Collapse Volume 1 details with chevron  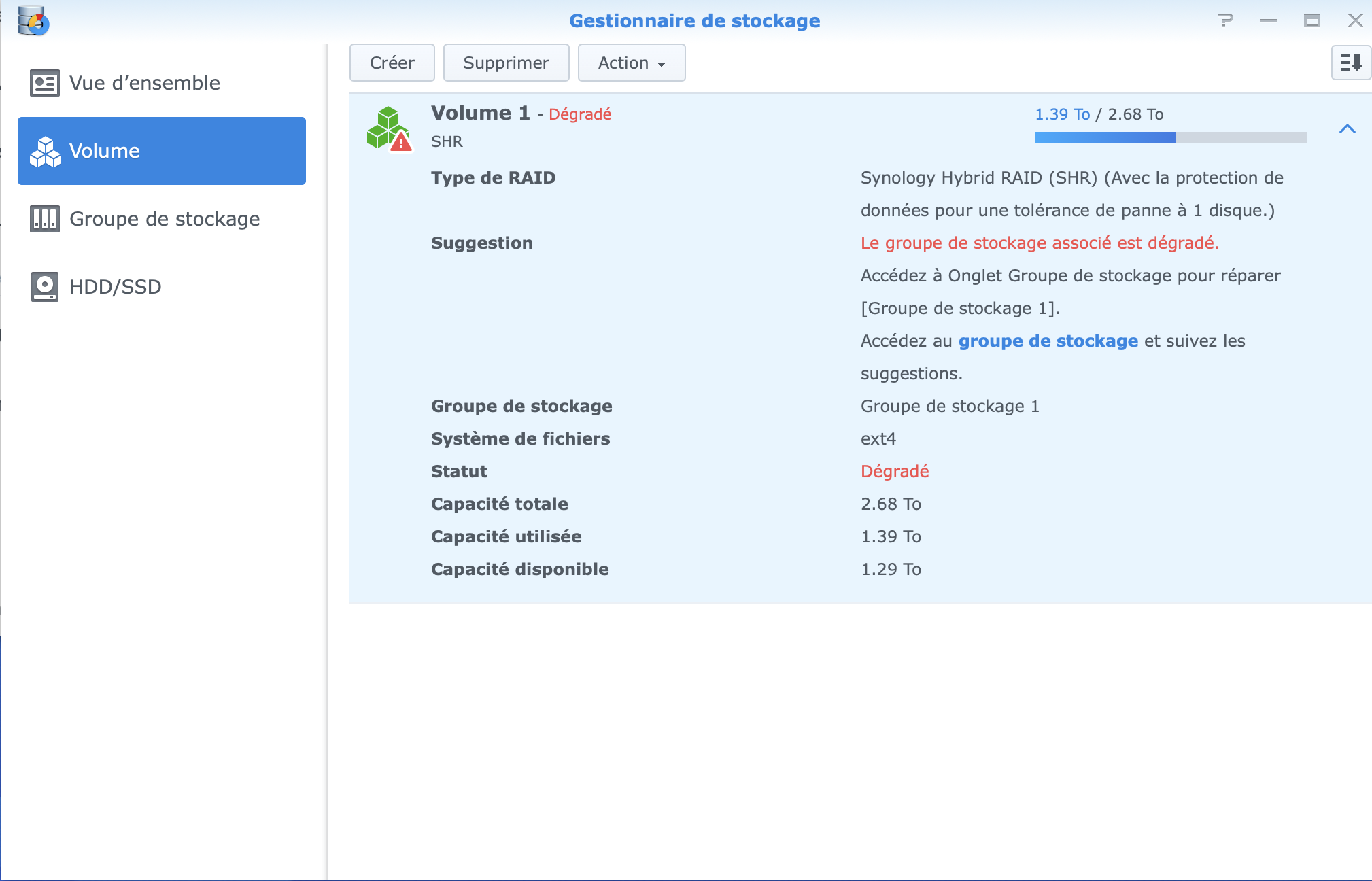[1347, 128]
